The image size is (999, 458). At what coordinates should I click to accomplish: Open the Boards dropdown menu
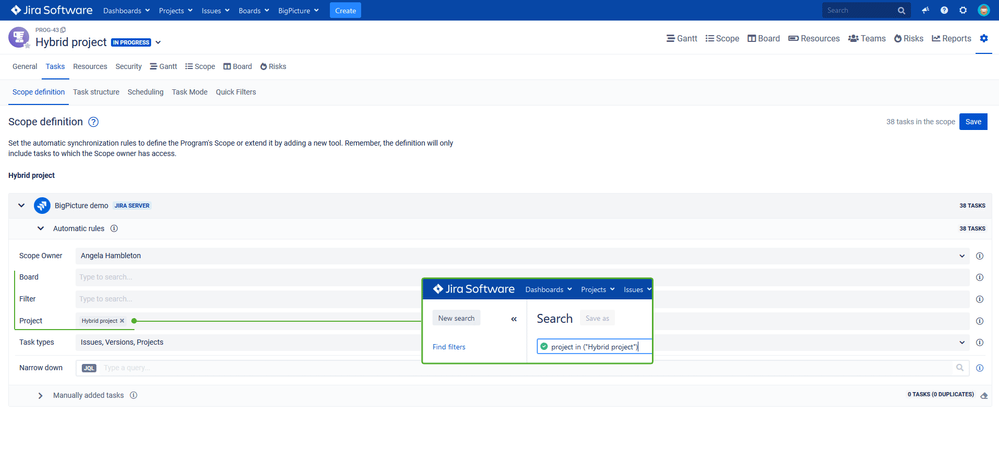(254, 10)
